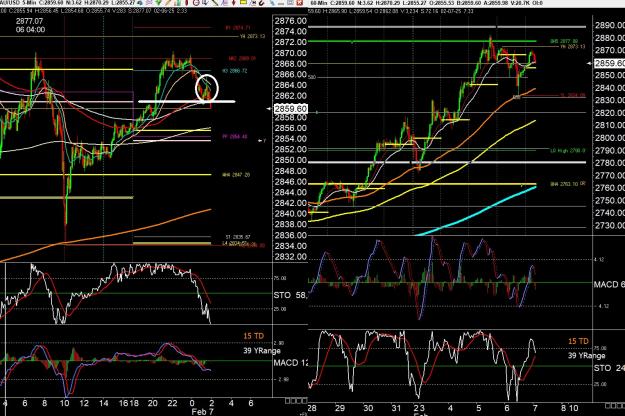625x416 pixels.
Task: Click the 28 date label on the 60-min time axis
Action: click(312, 408)
